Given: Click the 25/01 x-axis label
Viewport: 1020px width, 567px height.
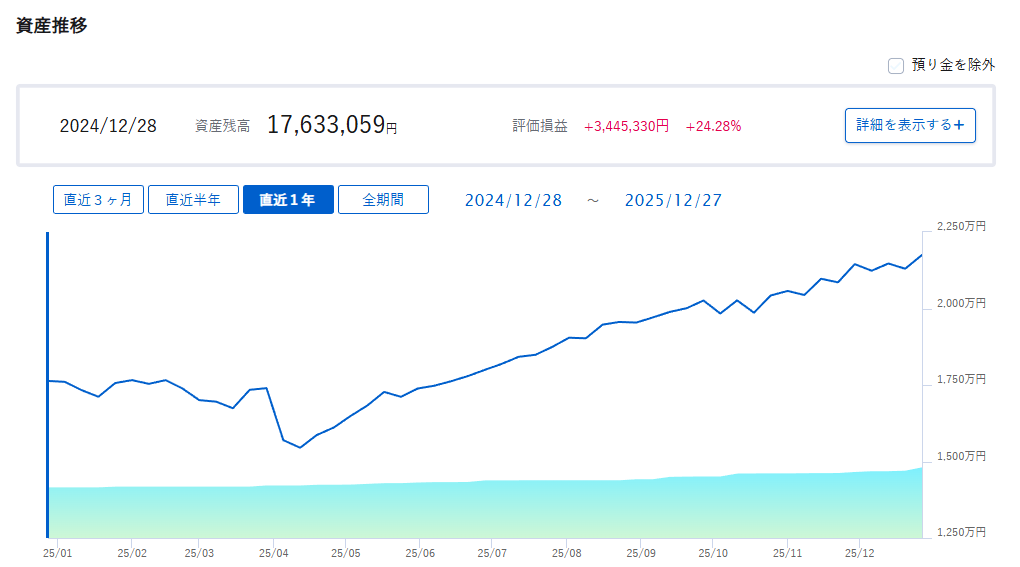Looking at the screenshot, I should pyautogui.click(x=58, y=551).
